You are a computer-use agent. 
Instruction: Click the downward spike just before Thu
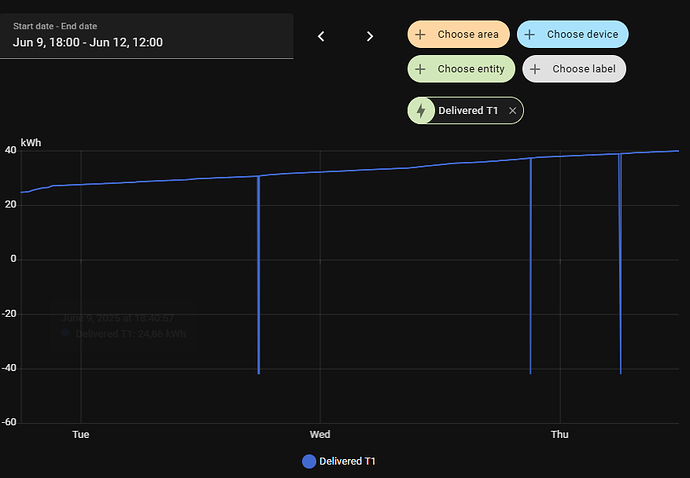[531, 266]
